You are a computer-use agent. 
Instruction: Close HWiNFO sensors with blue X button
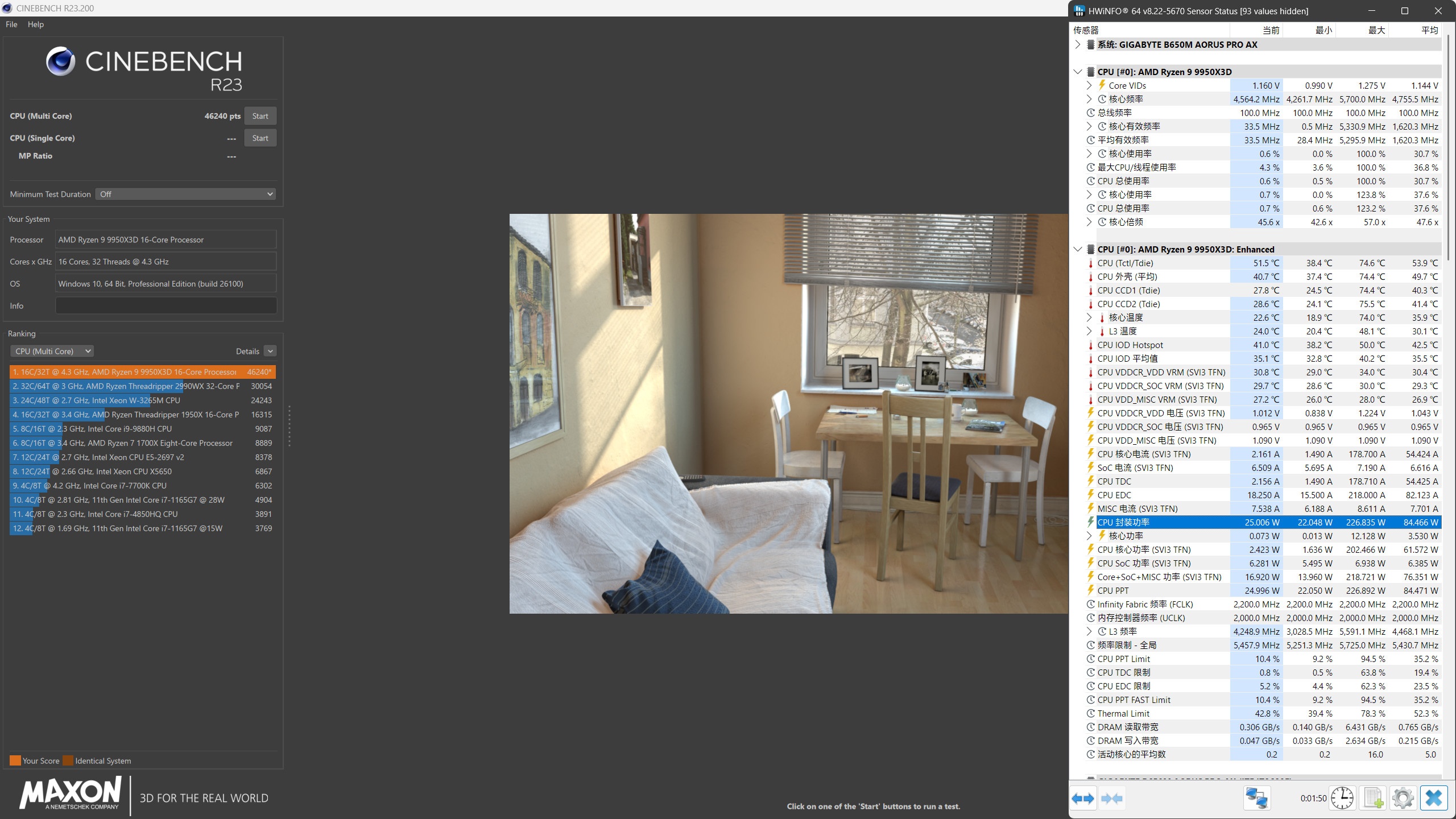(x=1434, y=799)
